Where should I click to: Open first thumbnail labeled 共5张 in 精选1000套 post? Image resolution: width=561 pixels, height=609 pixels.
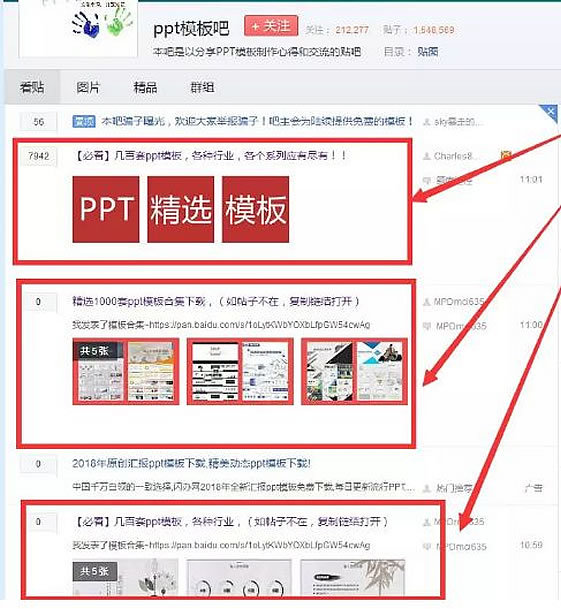125,371
